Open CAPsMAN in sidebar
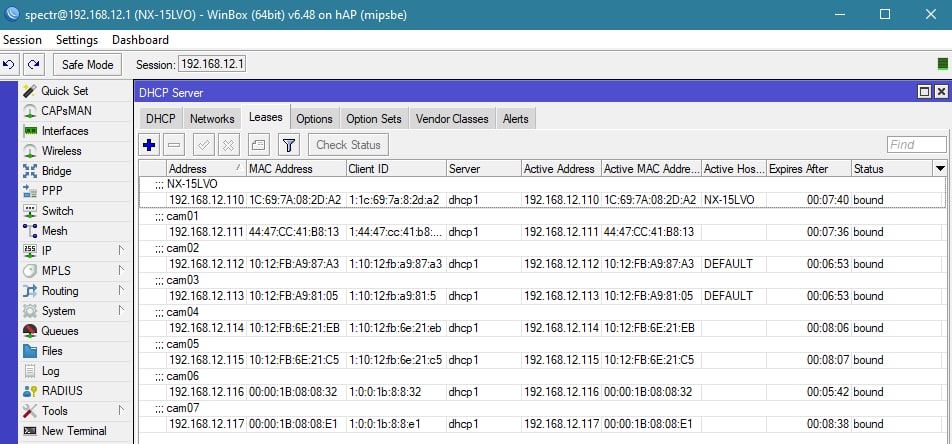Screen dimensions: 952x444 point(66,111)
